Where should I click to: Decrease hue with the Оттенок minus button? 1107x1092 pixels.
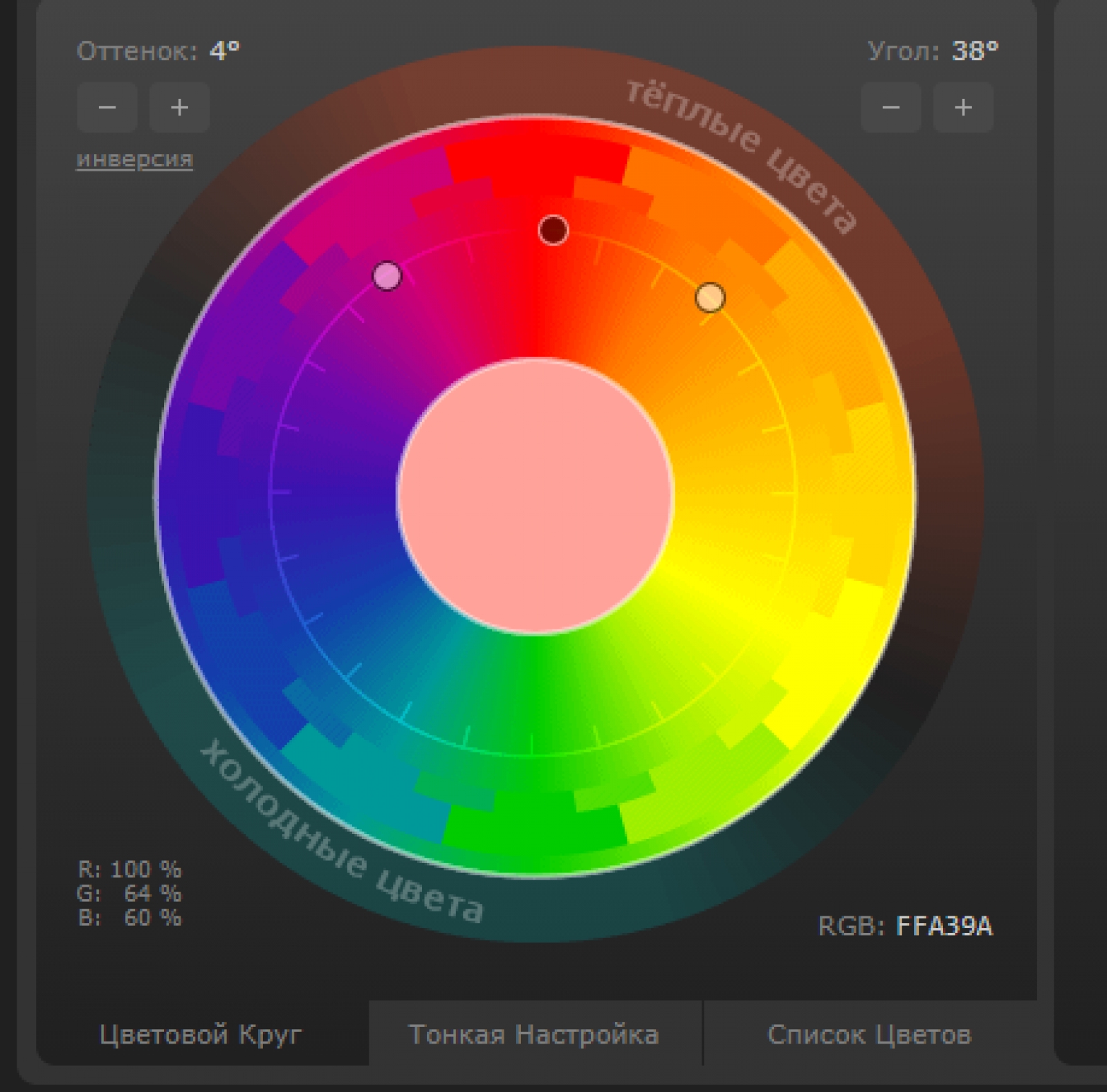tap(107, 107)
